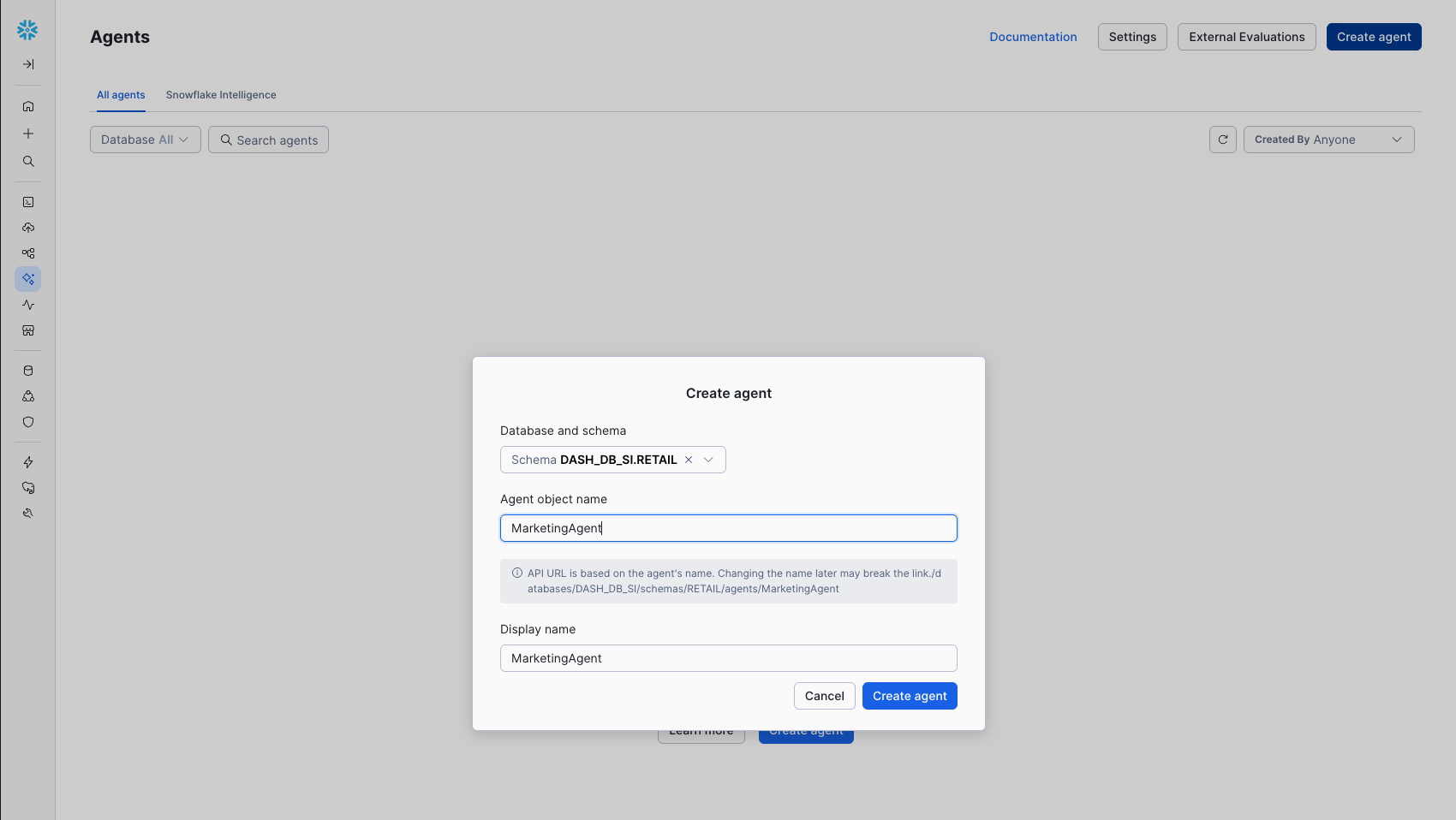Select the AI & ML sparkles sidebar icon

coord(27,279)
